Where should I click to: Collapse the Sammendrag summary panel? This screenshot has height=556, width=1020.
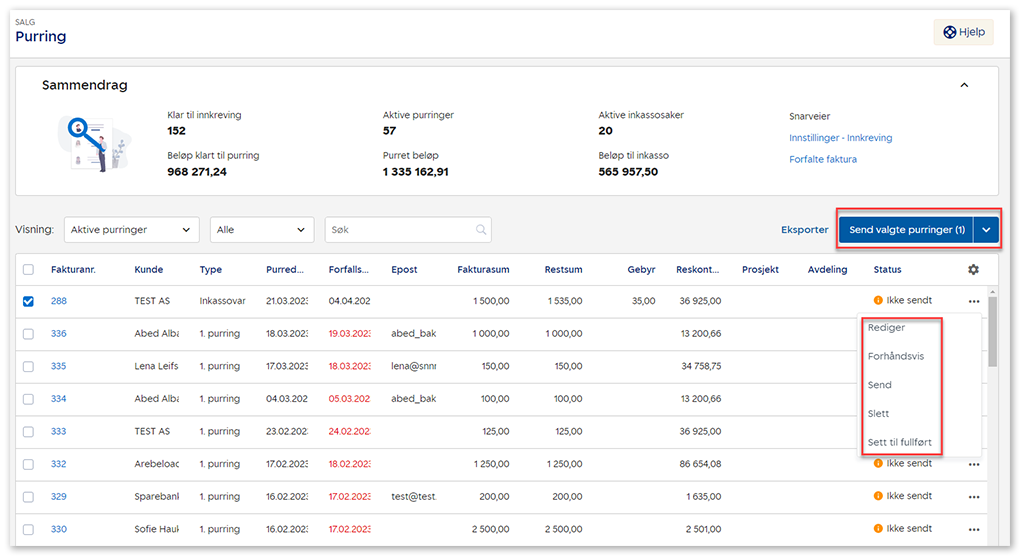tap(964, 86)
